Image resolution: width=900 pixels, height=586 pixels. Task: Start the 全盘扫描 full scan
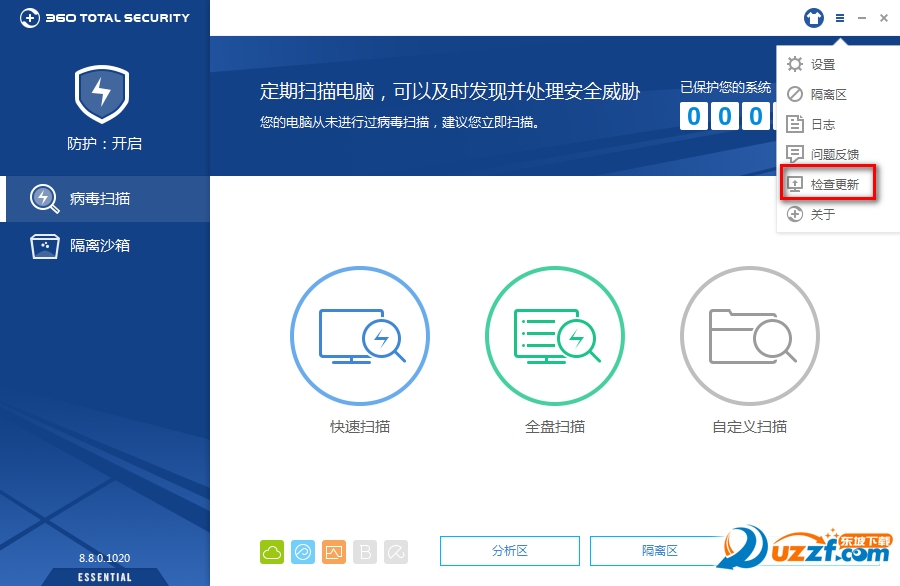point(555,336)
